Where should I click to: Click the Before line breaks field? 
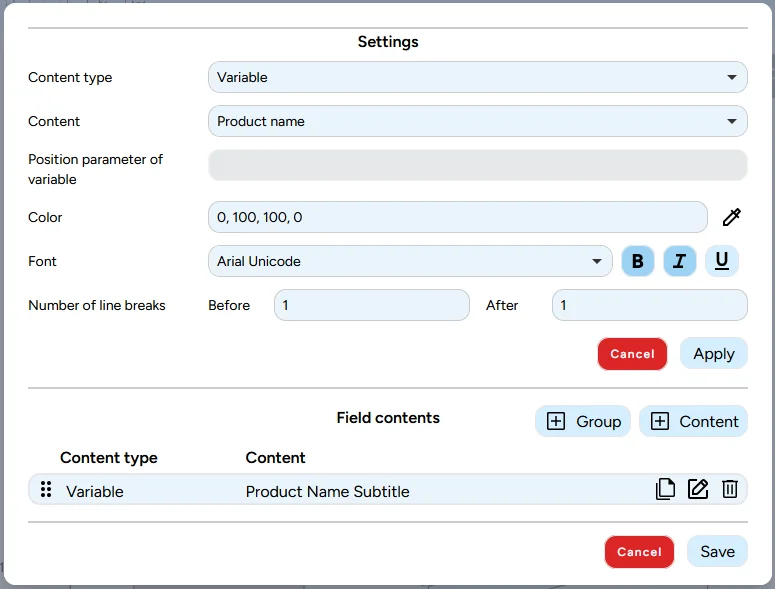point(372,305)
